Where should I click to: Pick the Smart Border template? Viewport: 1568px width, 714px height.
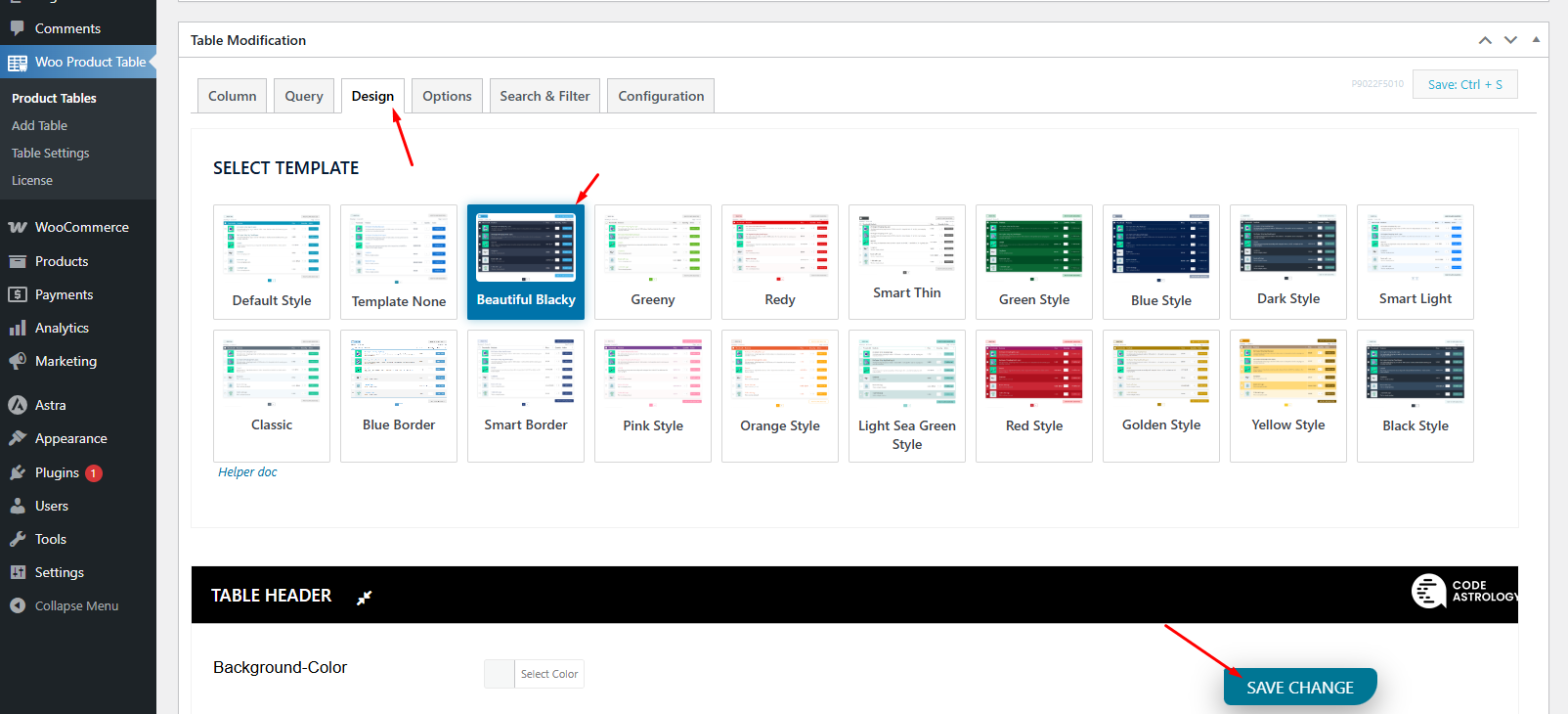point(526,396)
